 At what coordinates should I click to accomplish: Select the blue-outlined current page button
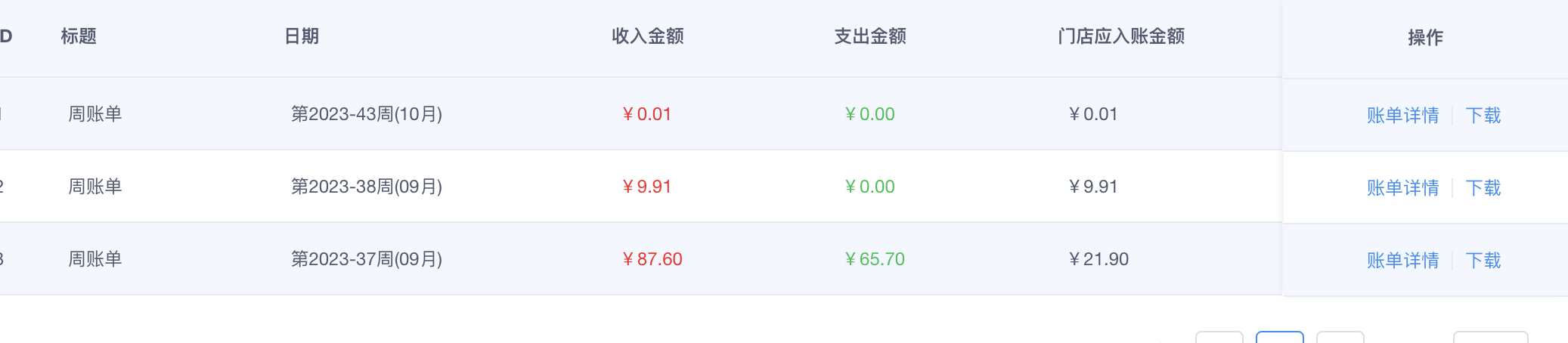[1280, 337]
